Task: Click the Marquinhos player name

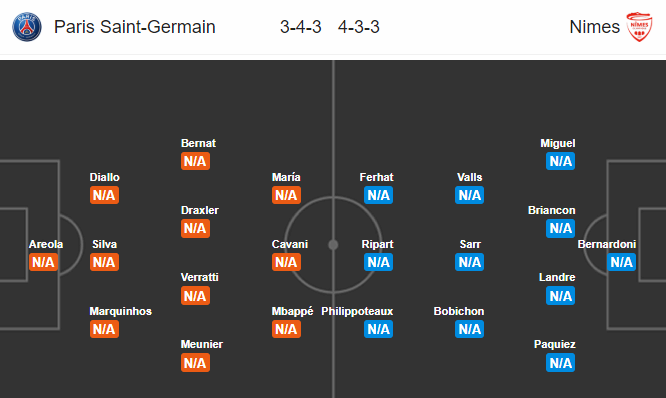Action: pos(121,311)
